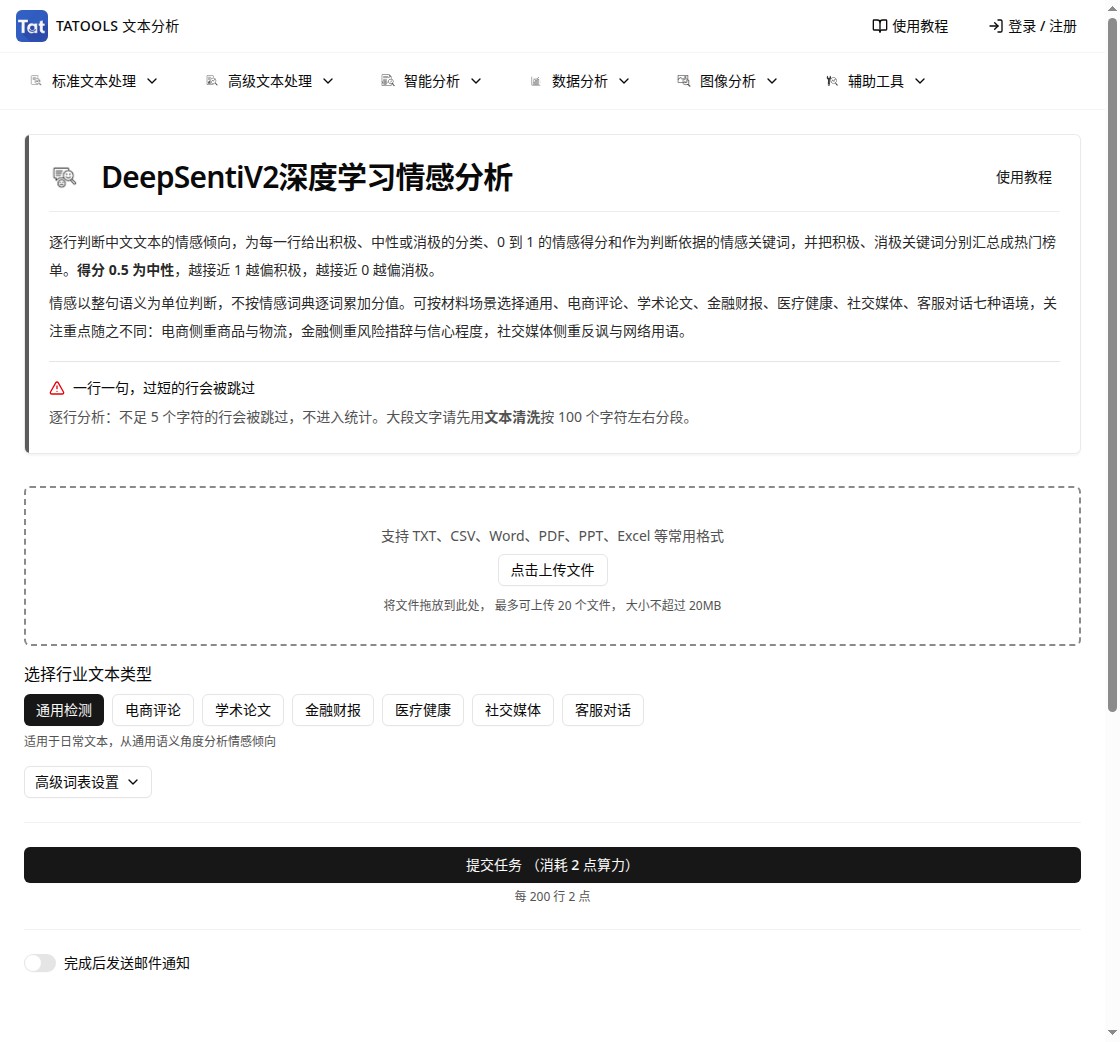Submit task with 提交任务 button
The height and width of the screenshot is (1042, 1120).
tap(552, 866)
